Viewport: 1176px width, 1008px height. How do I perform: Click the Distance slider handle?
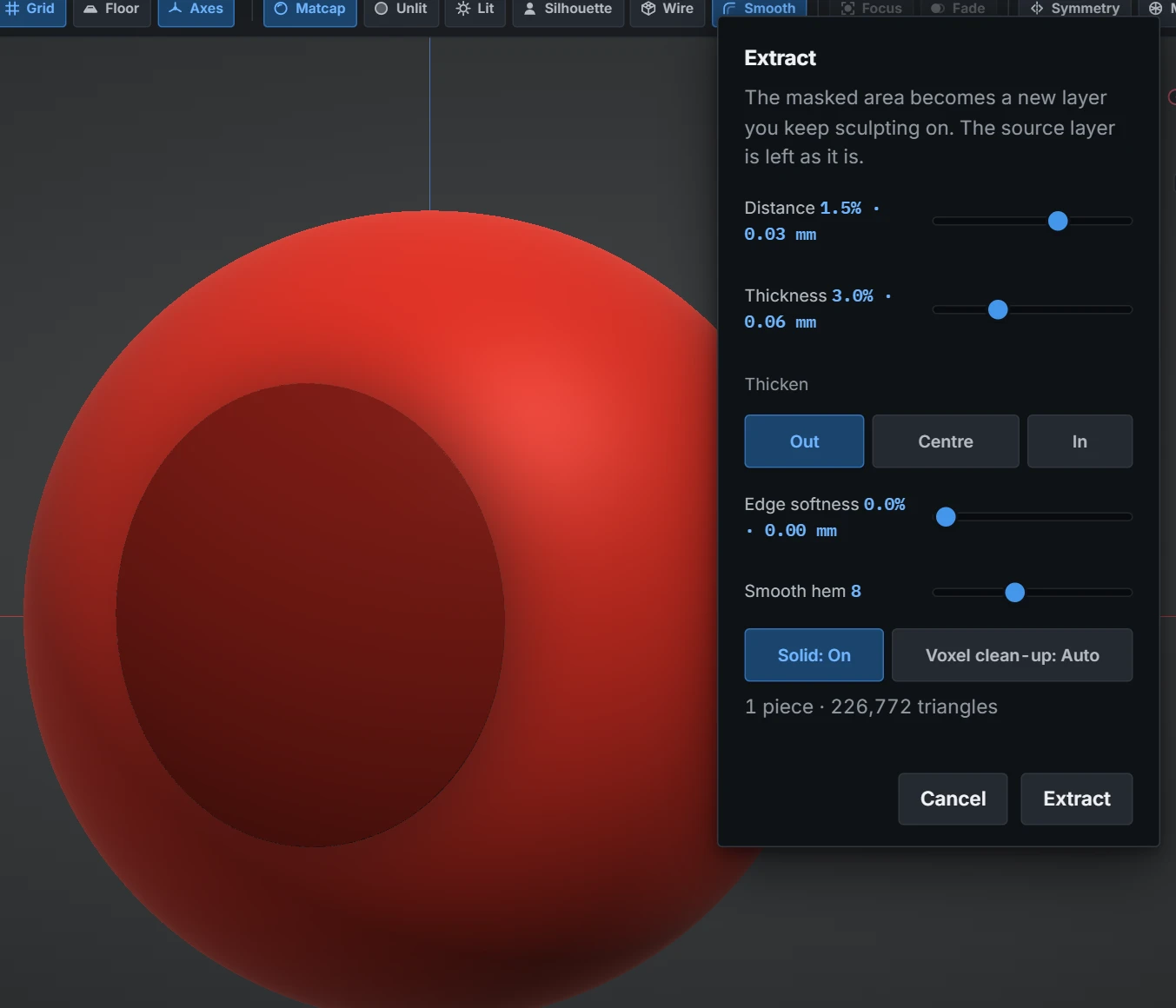coord(1058,221)
